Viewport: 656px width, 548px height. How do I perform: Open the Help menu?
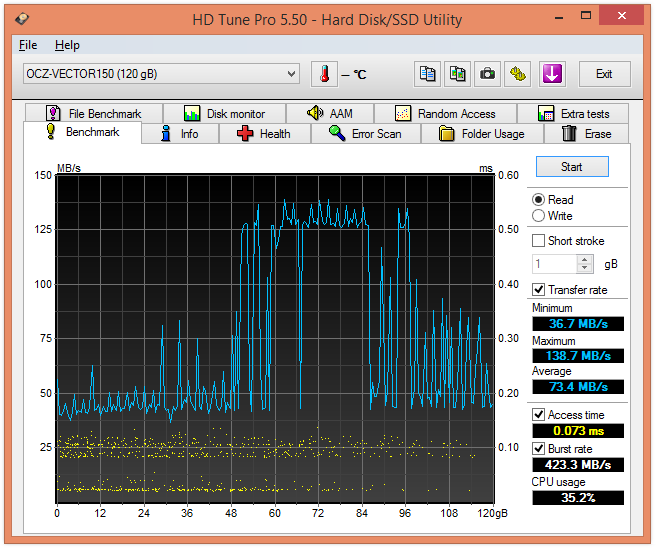[67, 45]
